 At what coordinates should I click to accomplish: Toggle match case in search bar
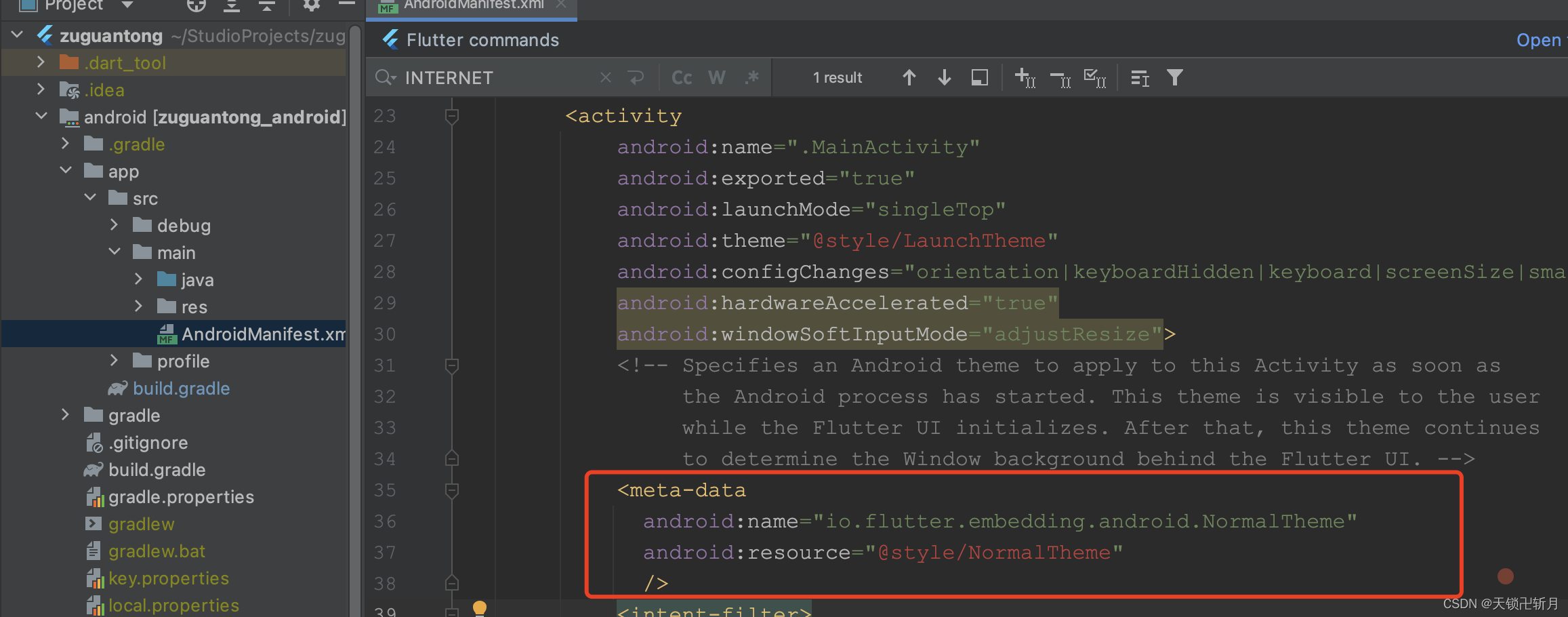tap(681, 77)
